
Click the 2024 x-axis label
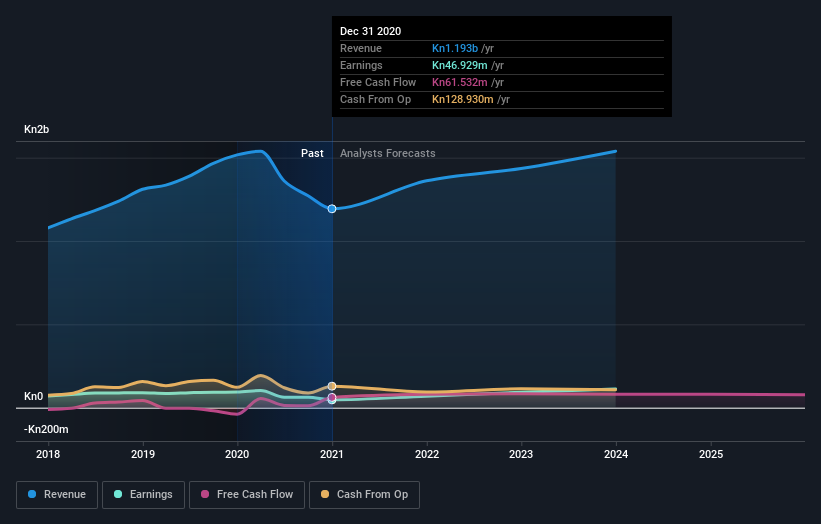point(616,454)
